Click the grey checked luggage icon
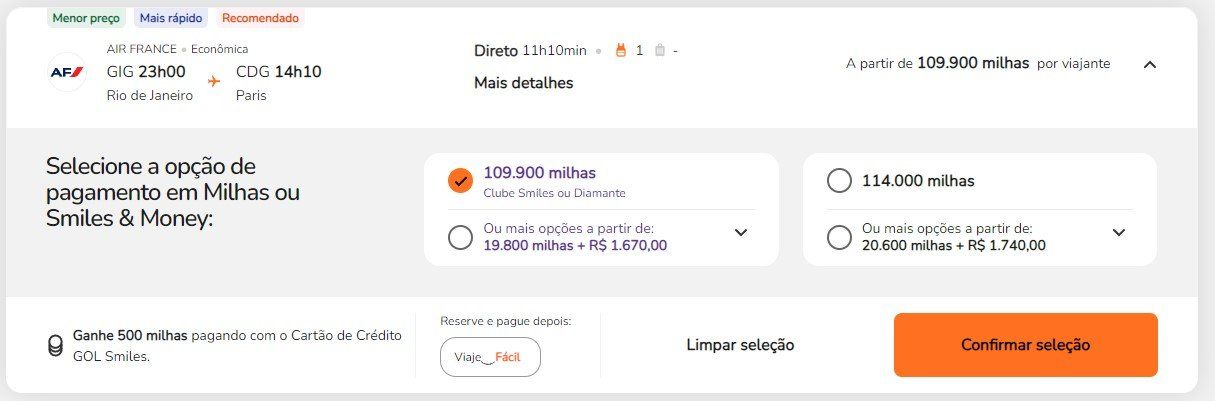 (660, 50)
